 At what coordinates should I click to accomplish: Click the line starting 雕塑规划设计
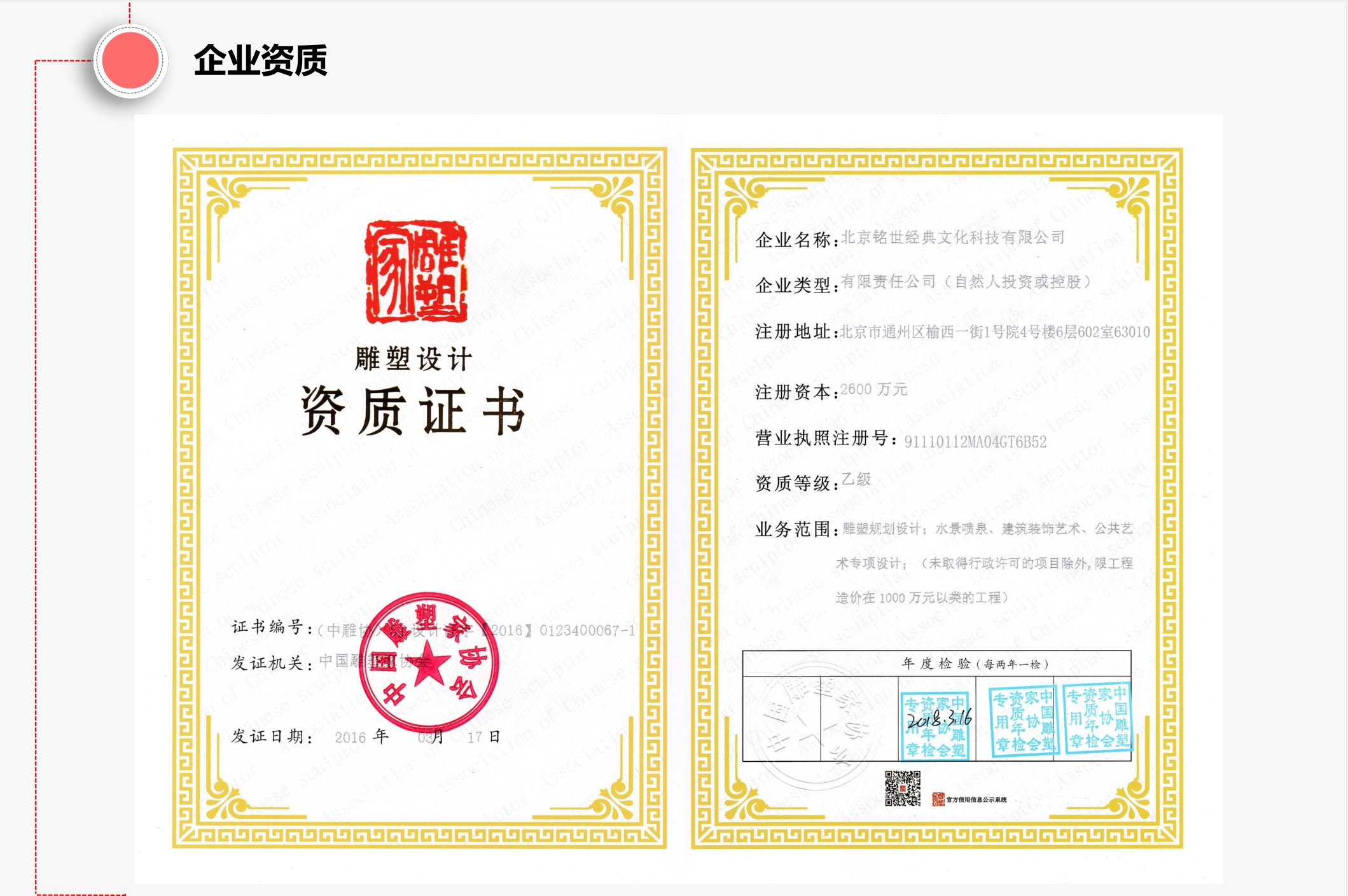tap(988, 528)
